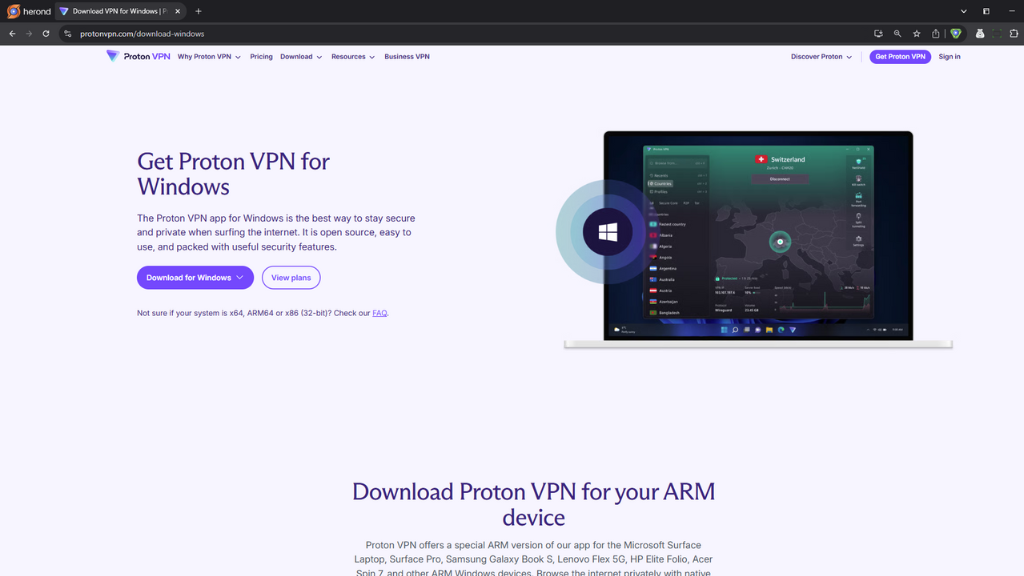The width and height of the screenshot is (1024, 576).
Task: Expand the Discover Proton dropdown
Action: tap(821, 57)
